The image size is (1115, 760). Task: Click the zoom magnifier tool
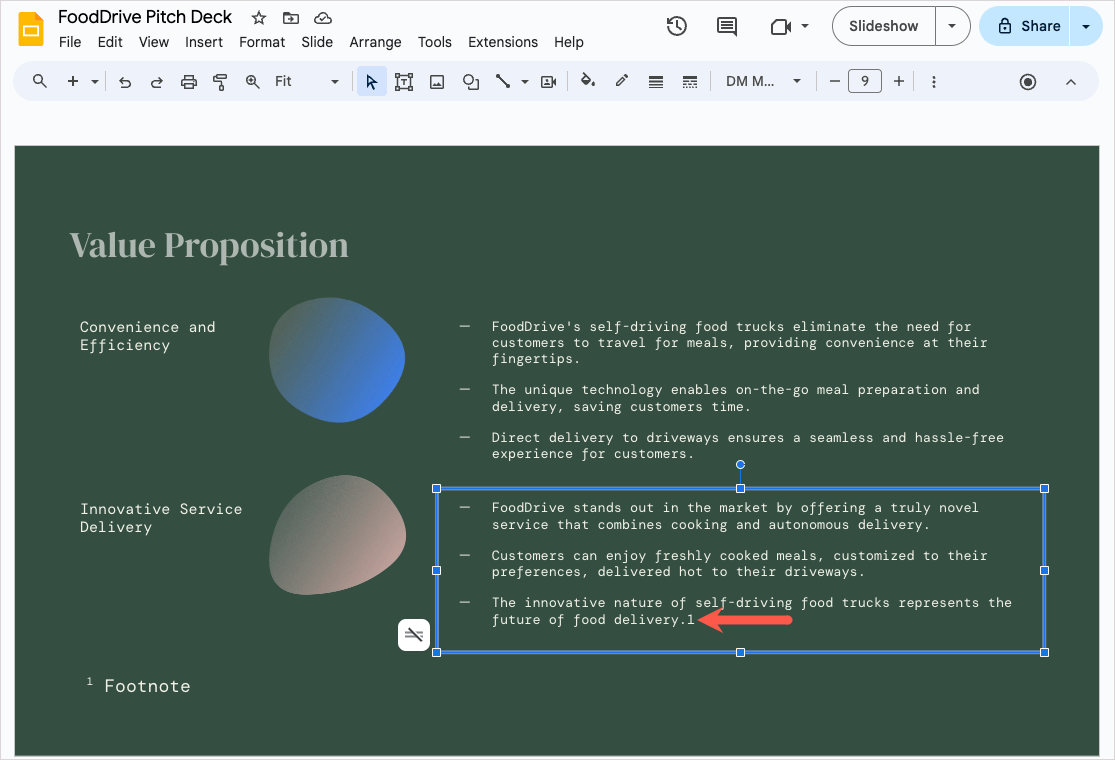(252, 82)
